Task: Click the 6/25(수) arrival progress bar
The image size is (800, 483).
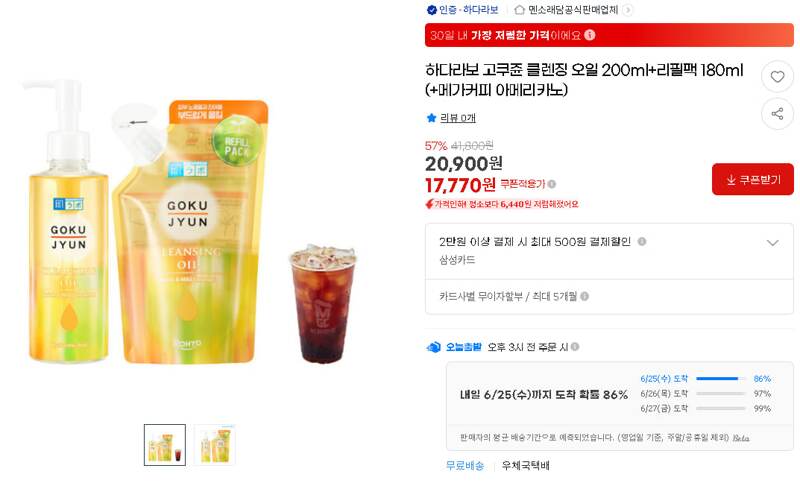Action: click(720, 378)
